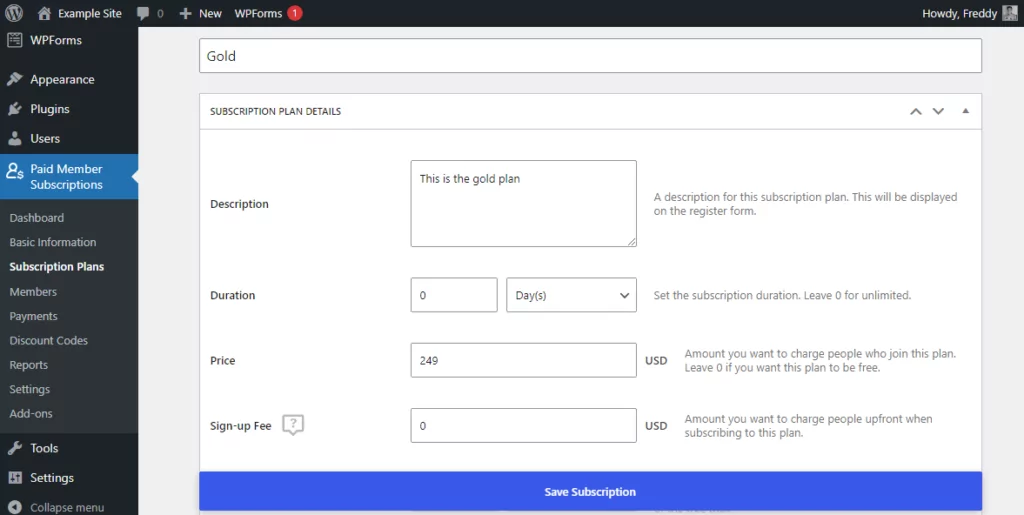Screen dimensions: 1024x515
Task: Open Subscription Plans submenu
Action: [57, 266]
